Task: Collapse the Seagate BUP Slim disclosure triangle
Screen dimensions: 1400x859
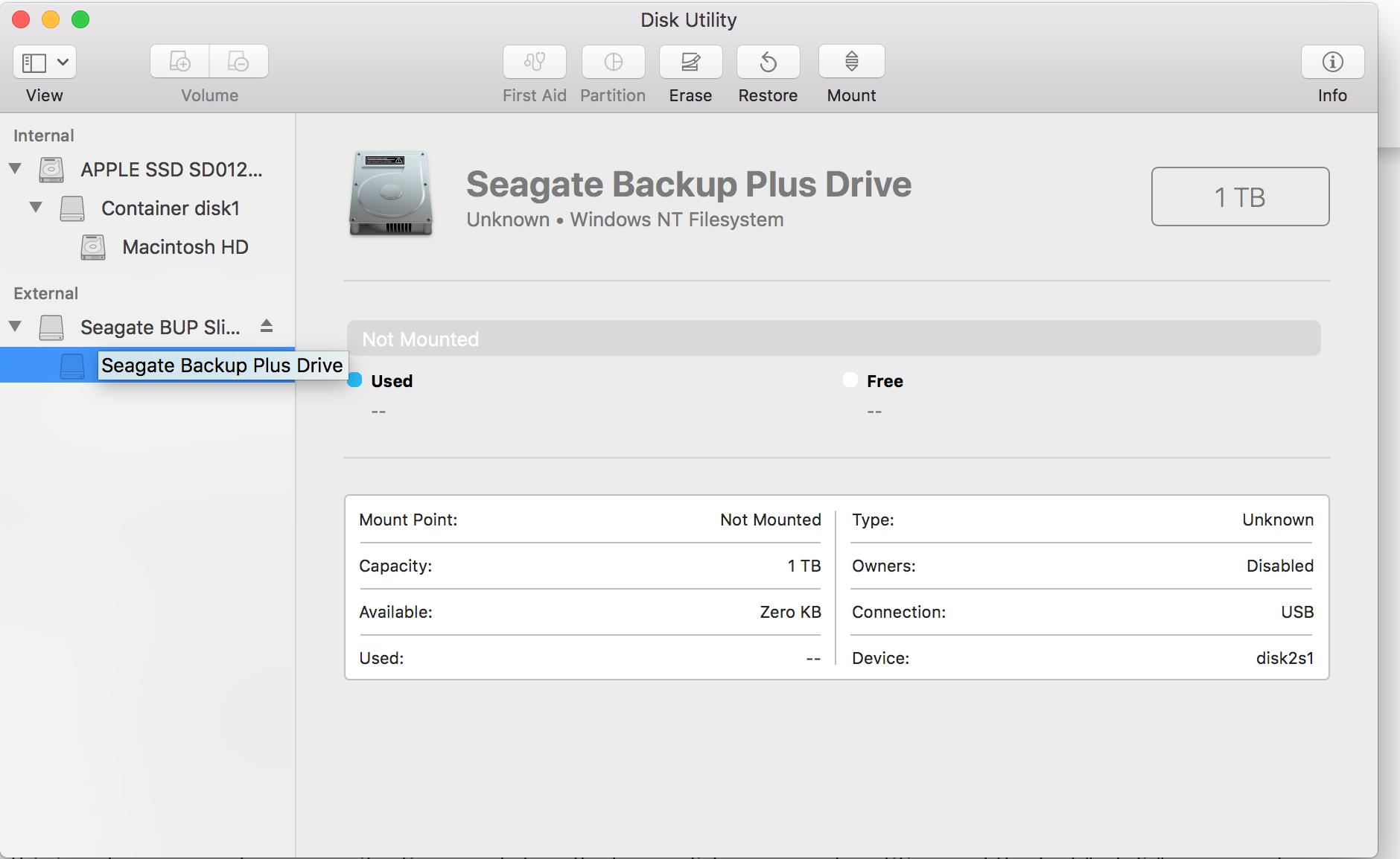Action: (15, 327)
